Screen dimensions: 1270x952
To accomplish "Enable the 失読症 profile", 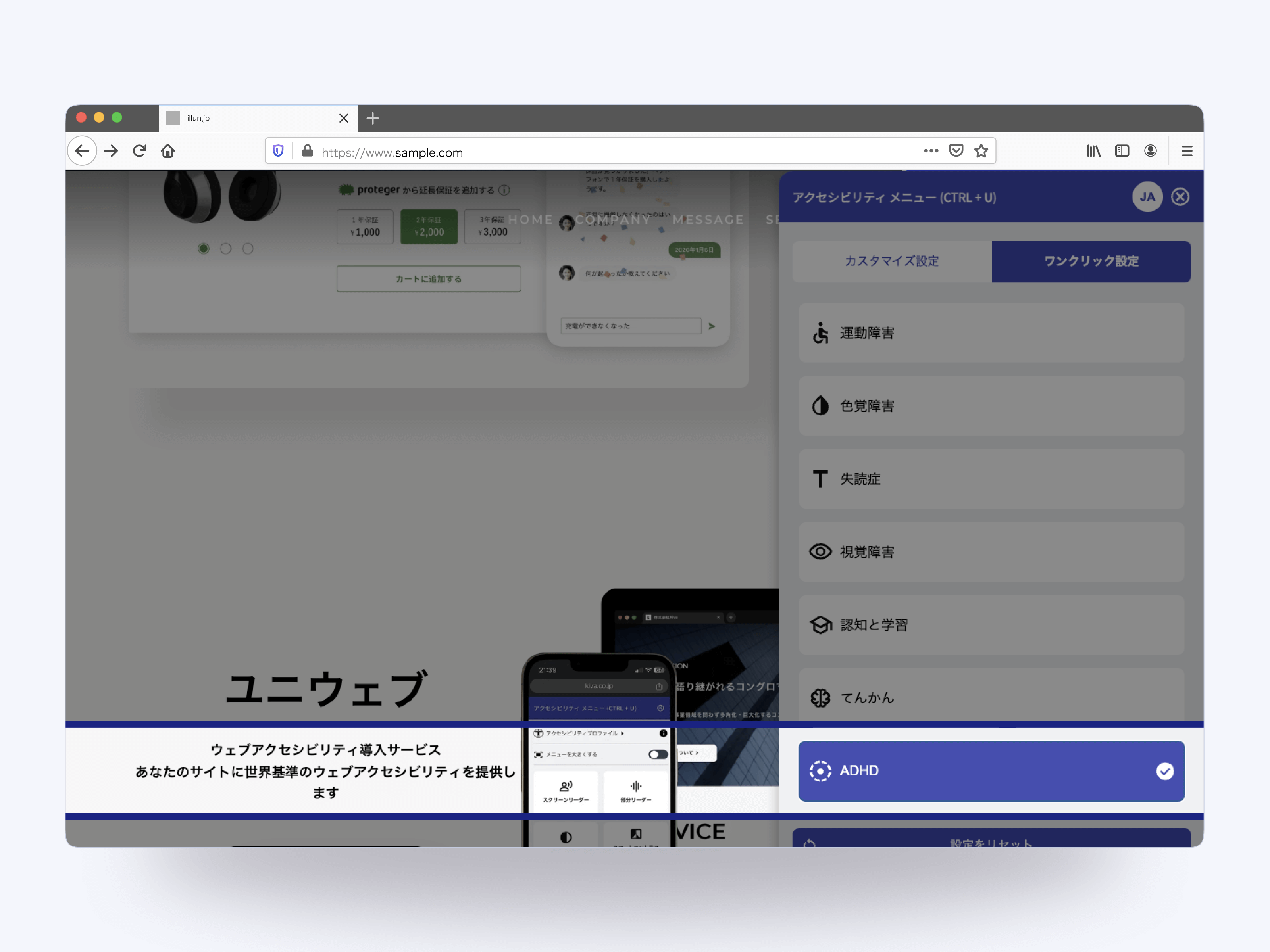I will tap(991, 479).
